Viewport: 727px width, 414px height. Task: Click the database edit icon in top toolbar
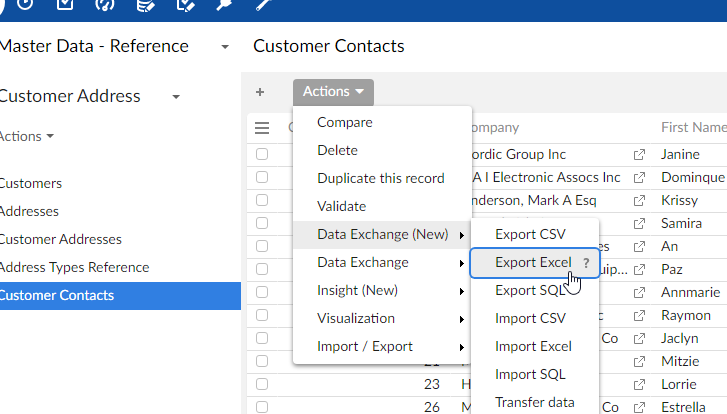(145, 5)
